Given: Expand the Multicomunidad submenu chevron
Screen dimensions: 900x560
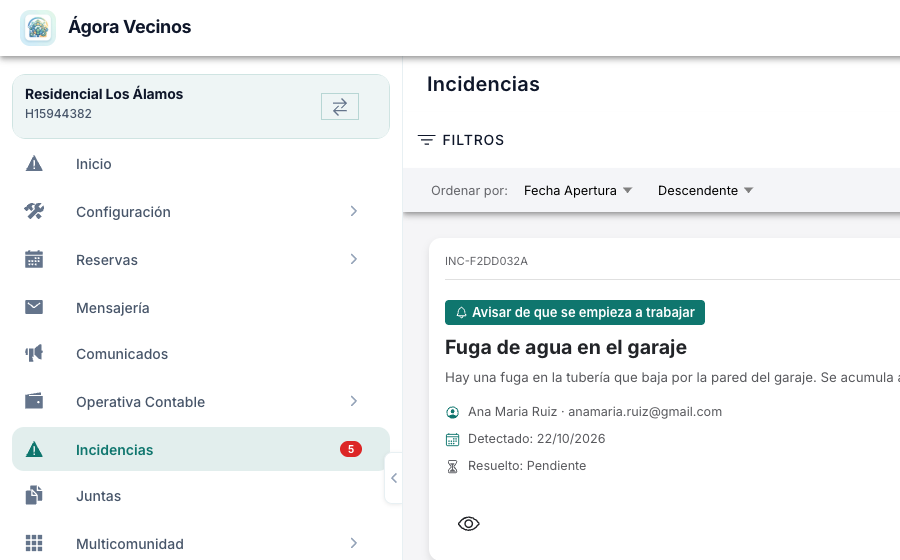Looking at the screenshot, I should tap(354, 543).
